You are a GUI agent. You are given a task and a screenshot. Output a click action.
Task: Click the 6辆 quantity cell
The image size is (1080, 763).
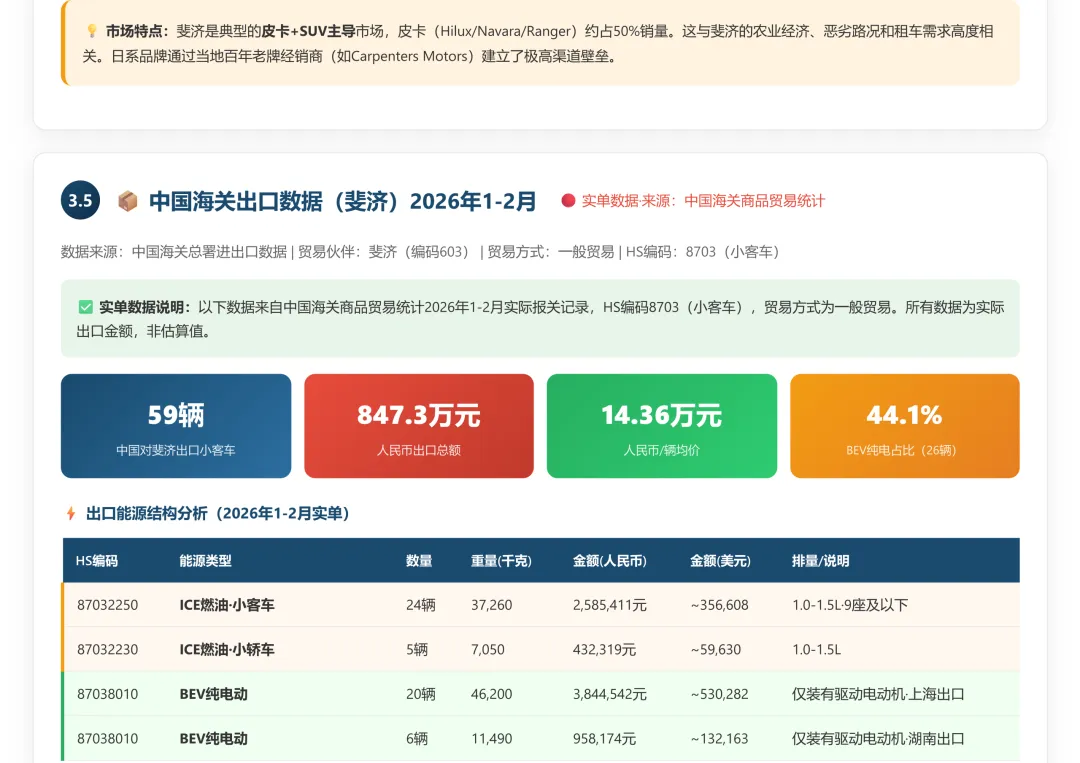click(417, 738)
